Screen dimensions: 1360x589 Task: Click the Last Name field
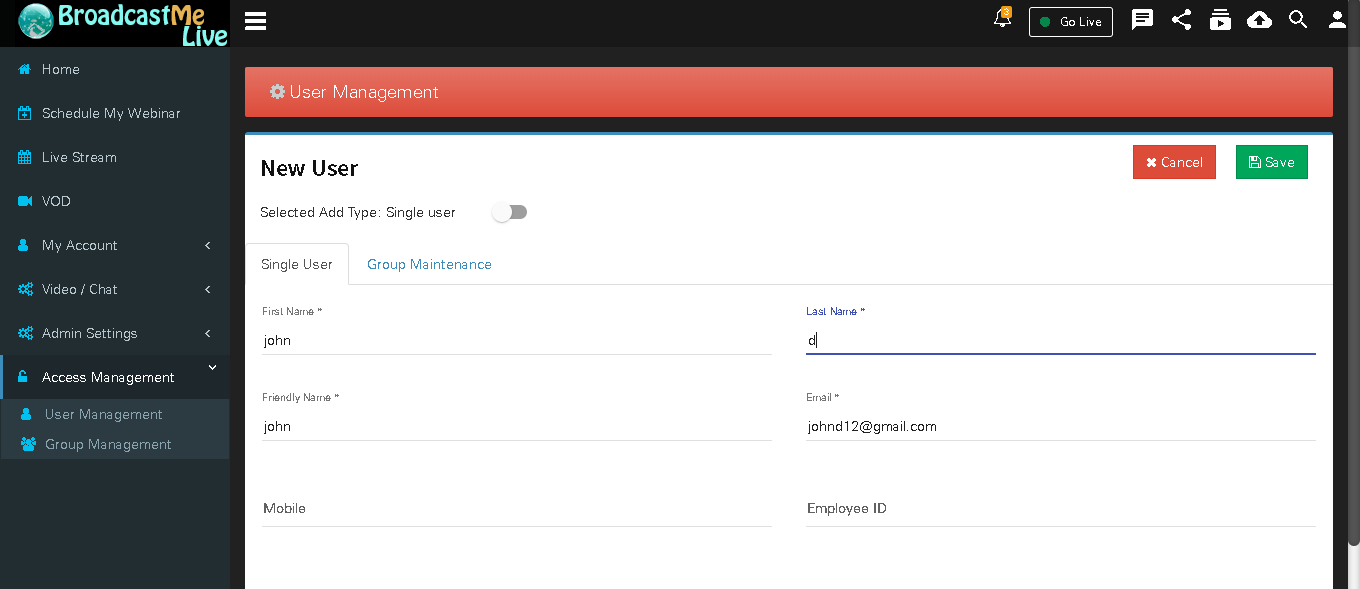pyautogui.click(x=1061, y=340)
